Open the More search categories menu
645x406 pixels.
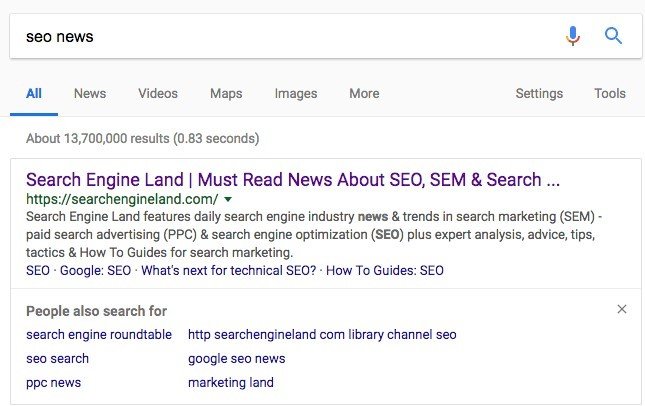pyautogui.click(x=364, y=93)
